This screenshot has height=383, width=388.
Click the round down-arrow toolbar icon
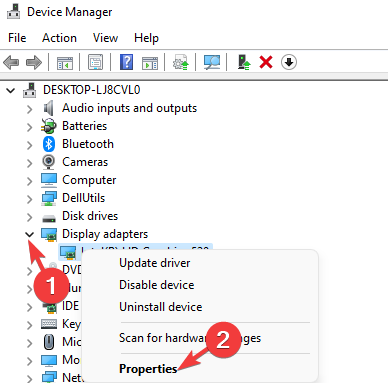(x=289, y=62)
